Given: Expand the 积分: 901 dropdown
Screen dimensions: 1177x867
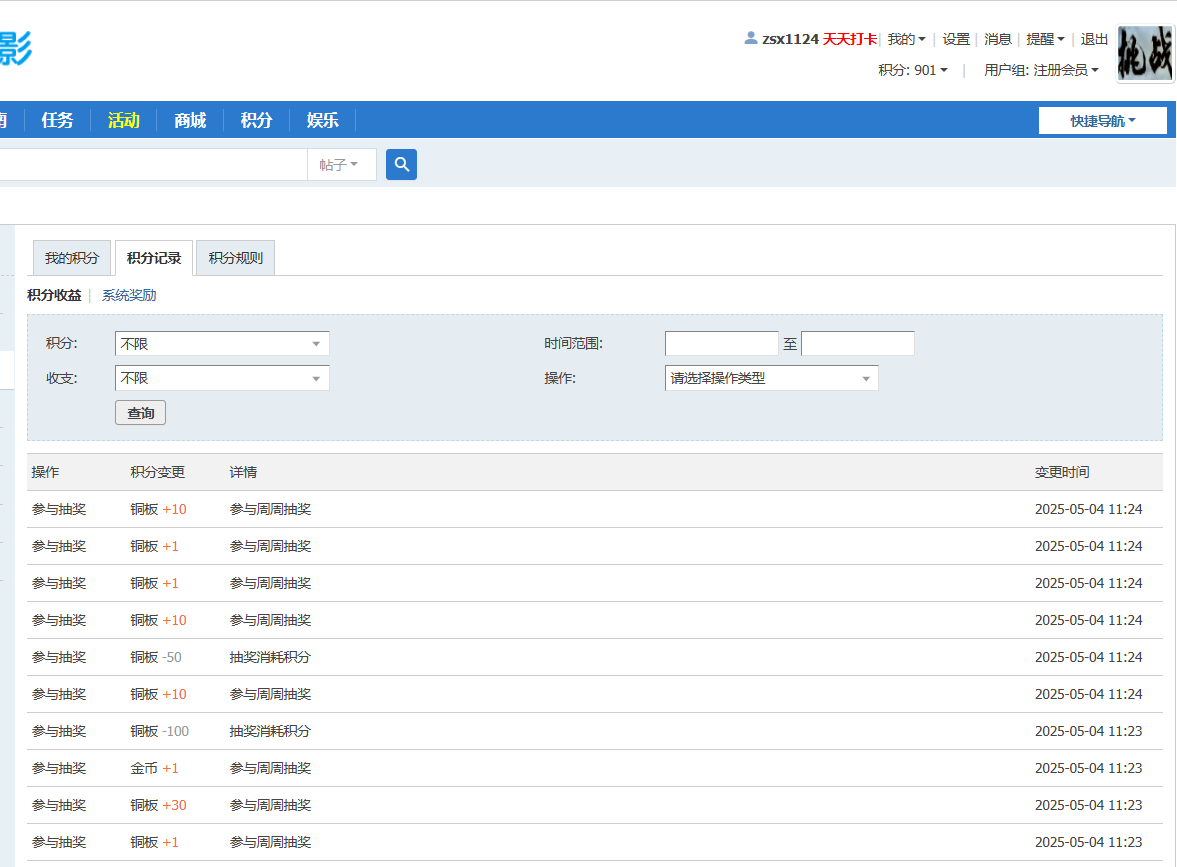Looking at the screenshot, I should coord(913,70).
